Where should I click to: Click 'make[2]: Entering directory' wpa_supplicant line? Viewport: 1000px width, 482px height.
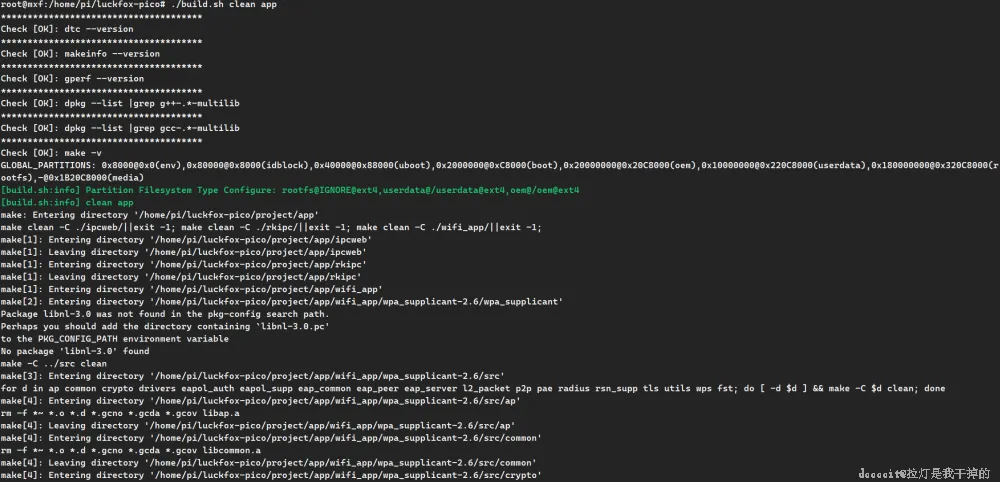[x=281, y=302]
